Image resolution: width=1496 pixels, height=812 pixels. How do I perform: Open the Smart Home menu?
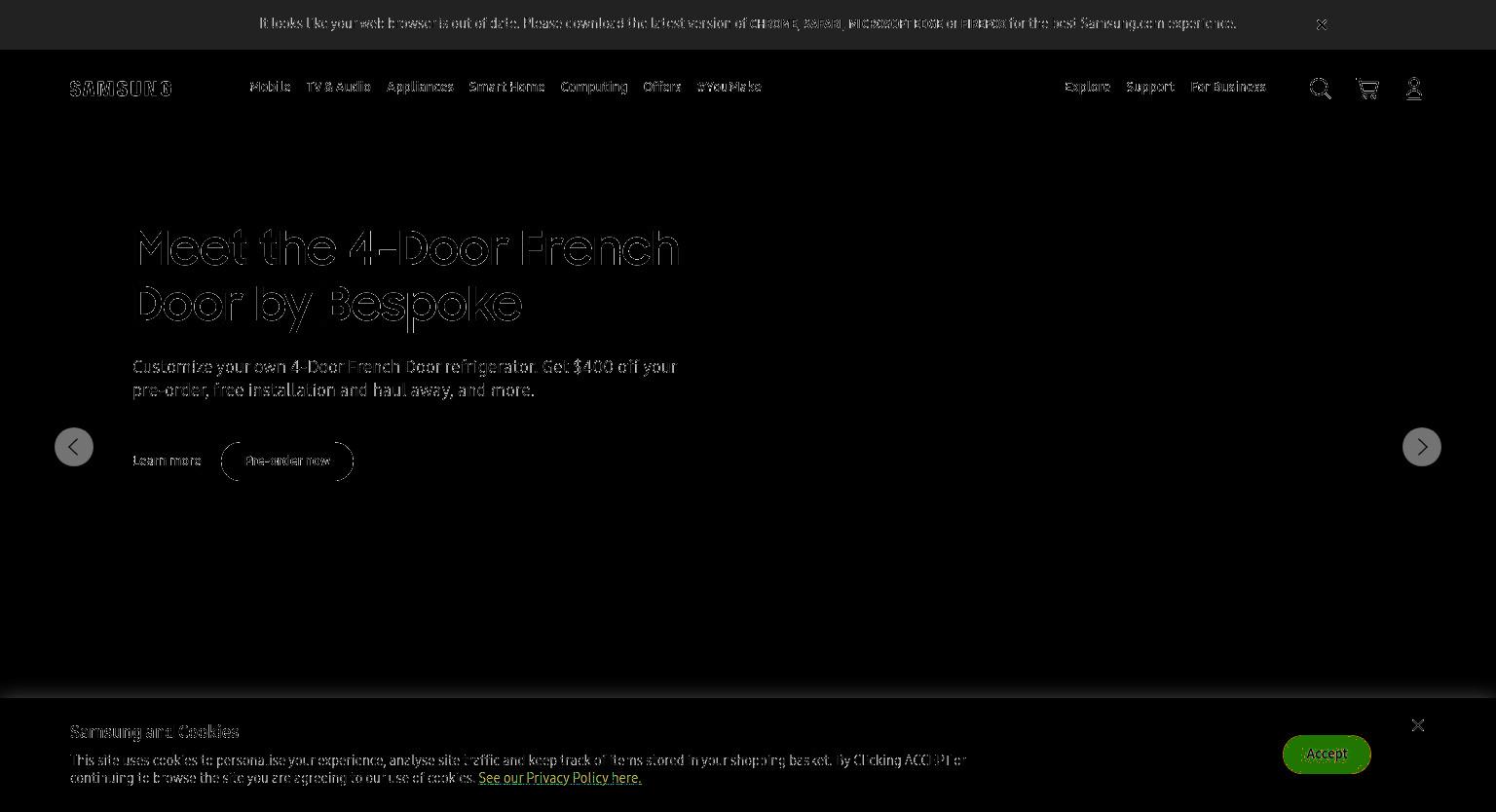[506, 87]
